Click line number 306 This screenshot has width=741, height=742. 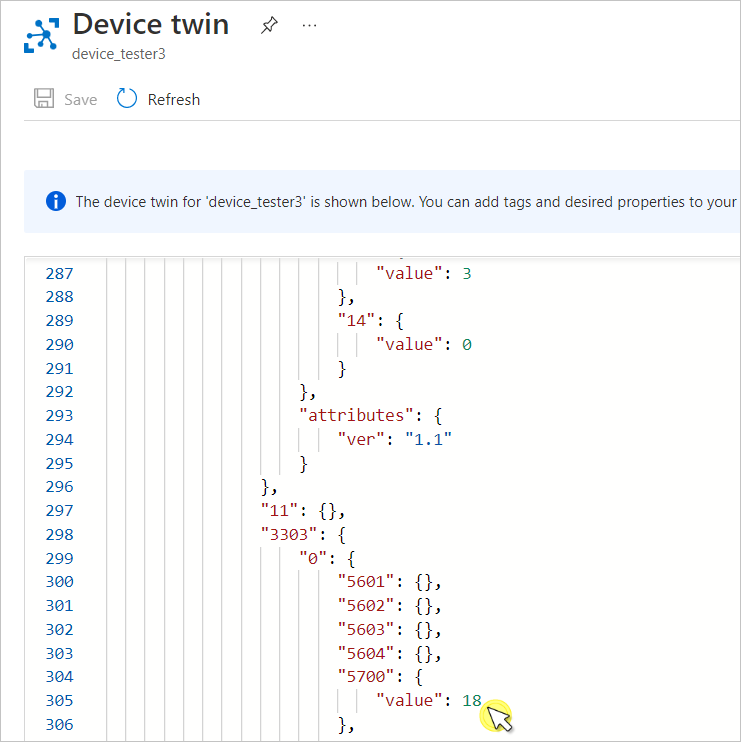pos(60,724)
